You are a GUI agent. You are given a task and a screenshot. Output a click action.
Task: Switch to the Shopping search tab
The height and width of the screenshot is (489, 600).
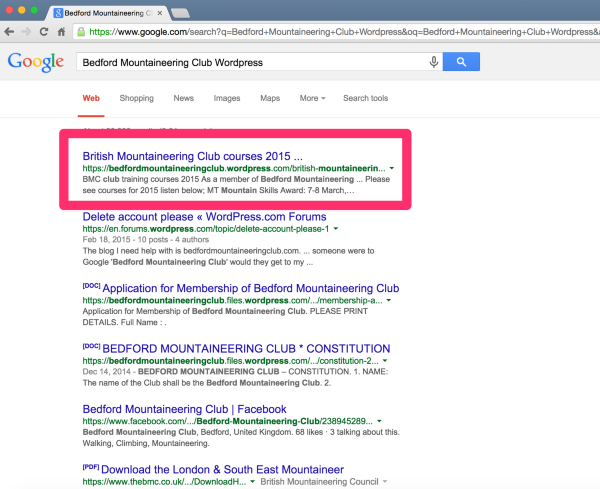tap(136, 98)
